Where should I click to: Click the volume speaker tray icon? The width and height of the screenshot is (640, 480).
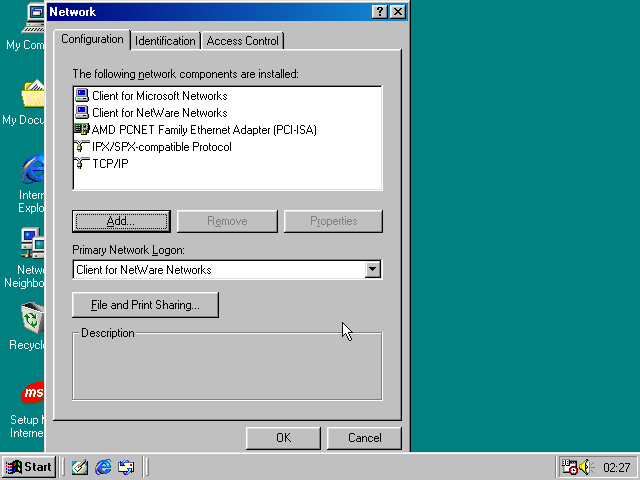[x=587, y=467]
